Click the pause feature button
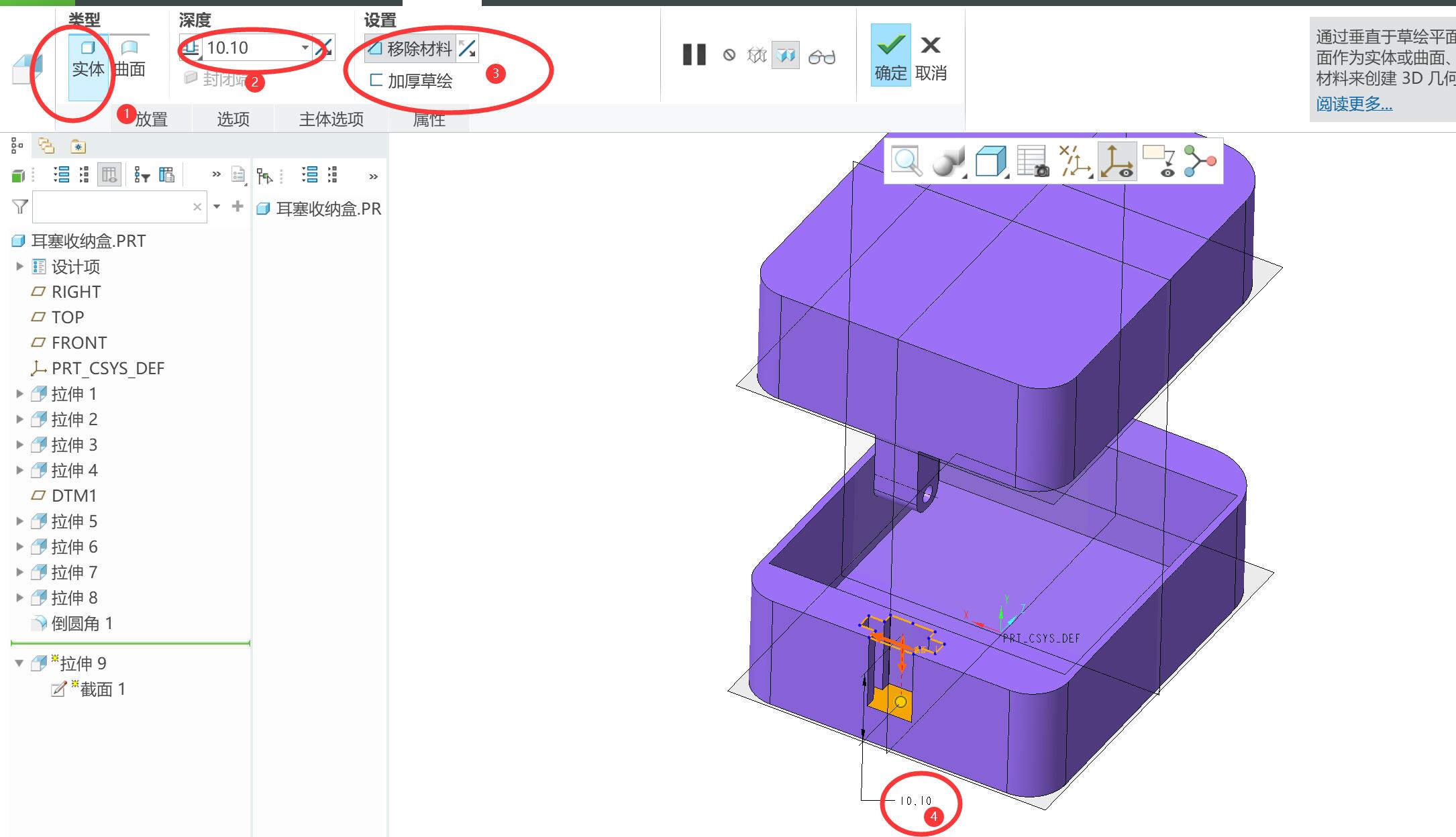This screenshot has height=837, width=1456. (x=694, y=55)
